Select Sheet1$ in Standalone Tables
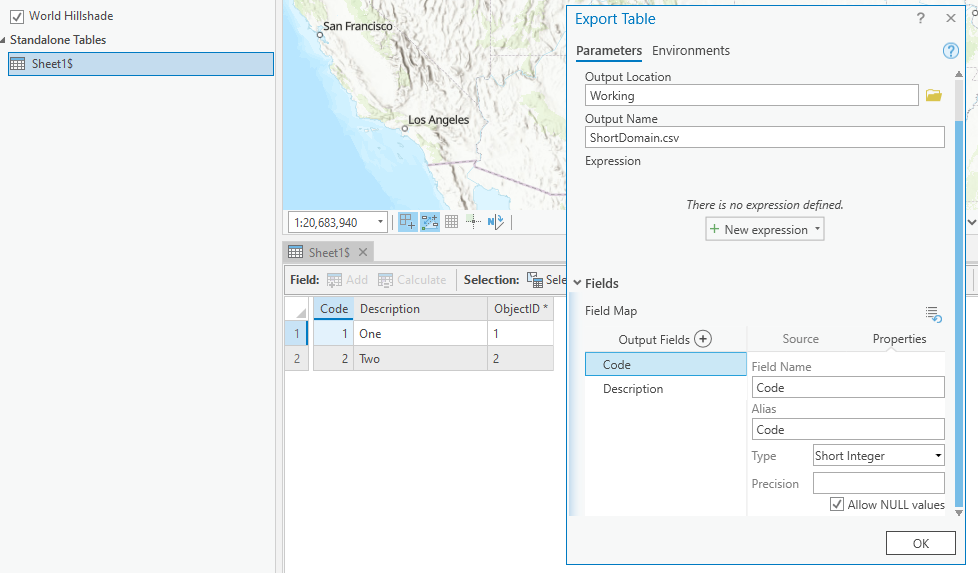Viewport: 978px width, 573px height. (141, 64)
